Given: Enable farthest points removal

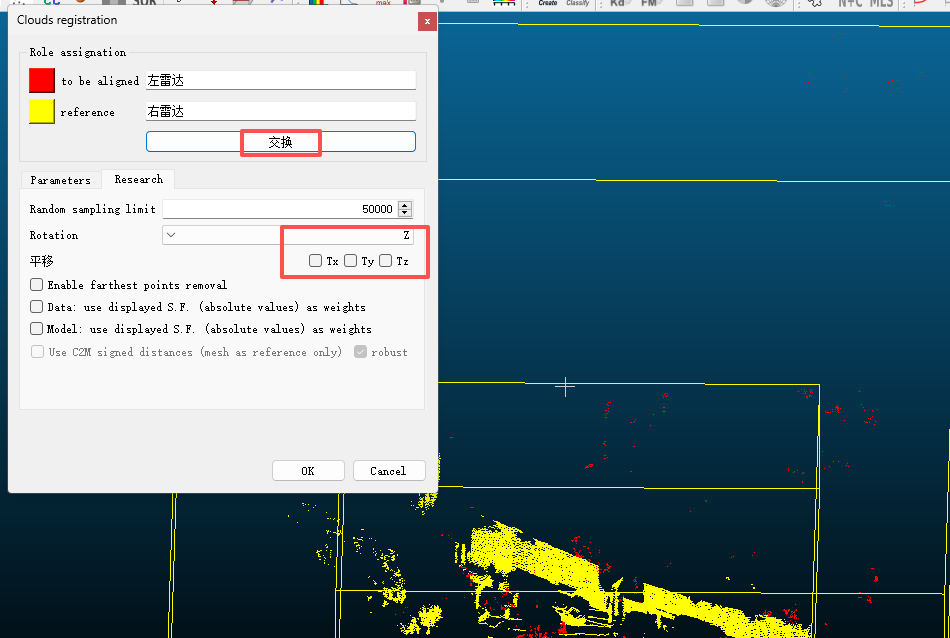Looking at the screenshot, I should pos(36,284).
